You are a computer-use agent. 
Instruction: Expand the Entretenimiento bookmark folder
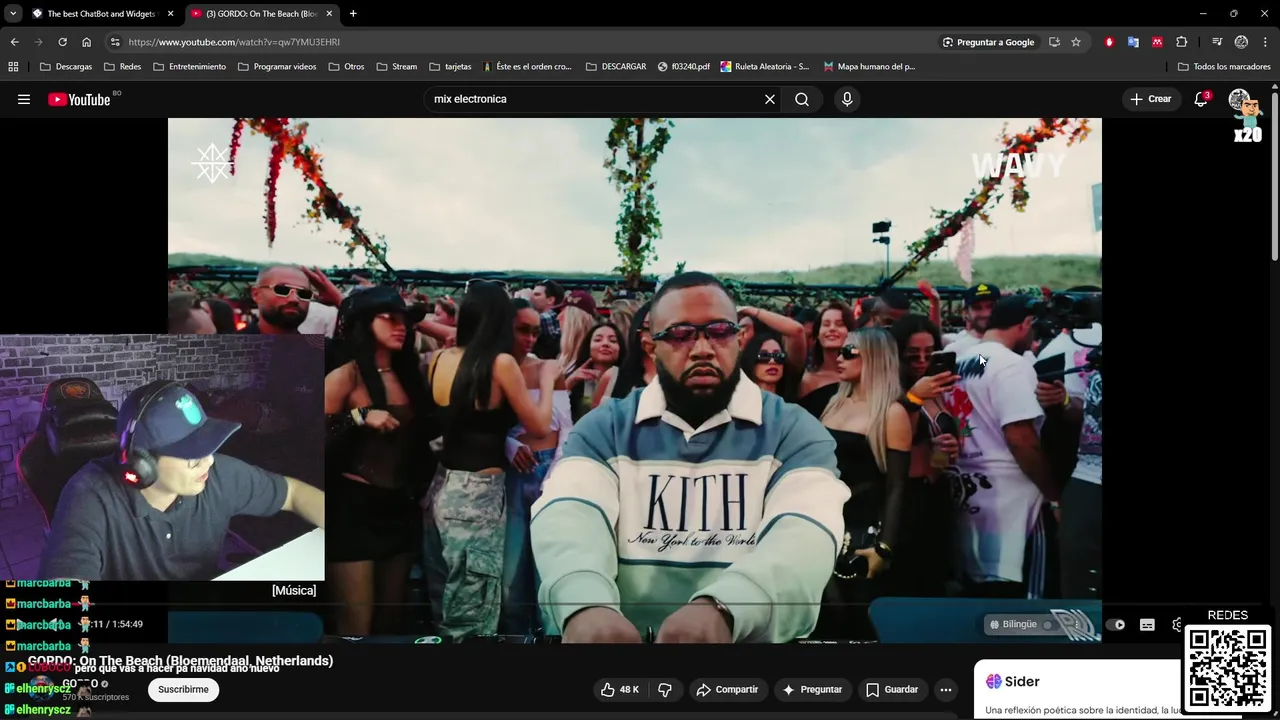189,67
